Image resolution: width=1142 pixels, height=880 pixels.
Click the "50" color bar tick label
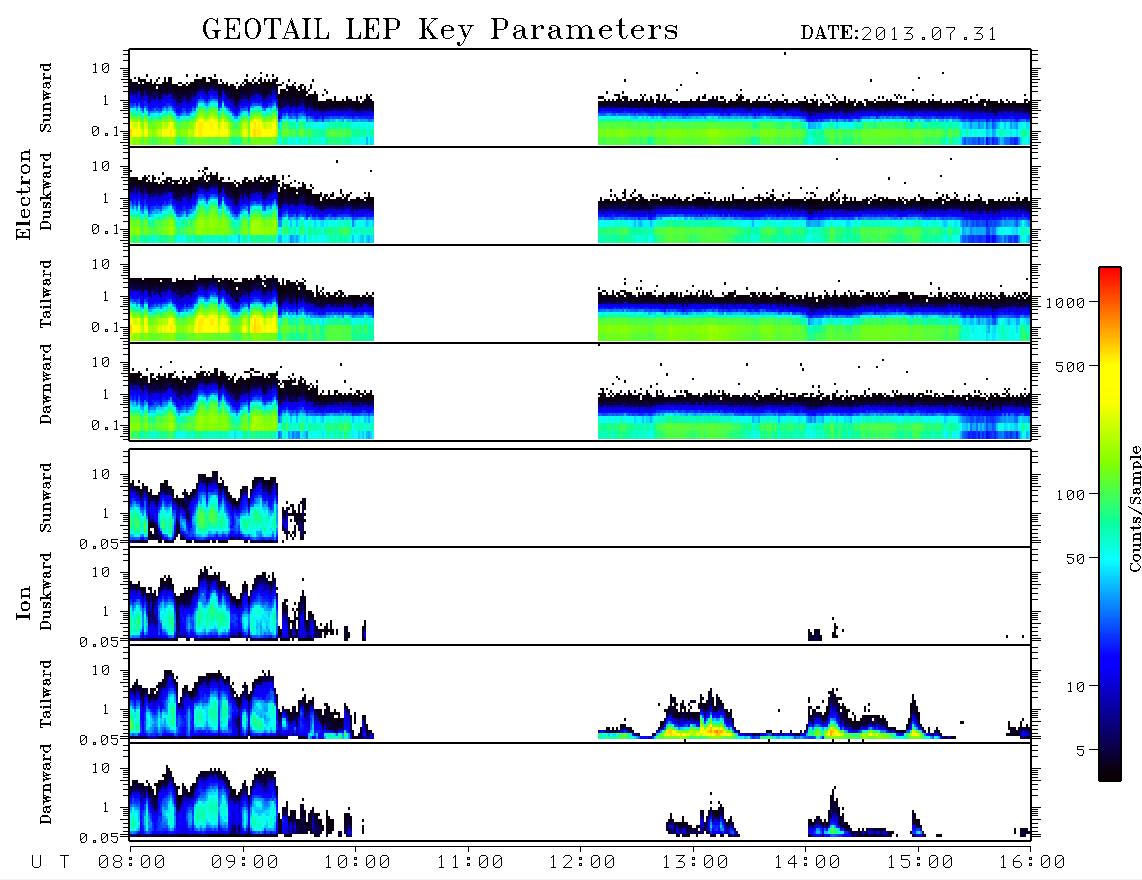point(1075,559)
